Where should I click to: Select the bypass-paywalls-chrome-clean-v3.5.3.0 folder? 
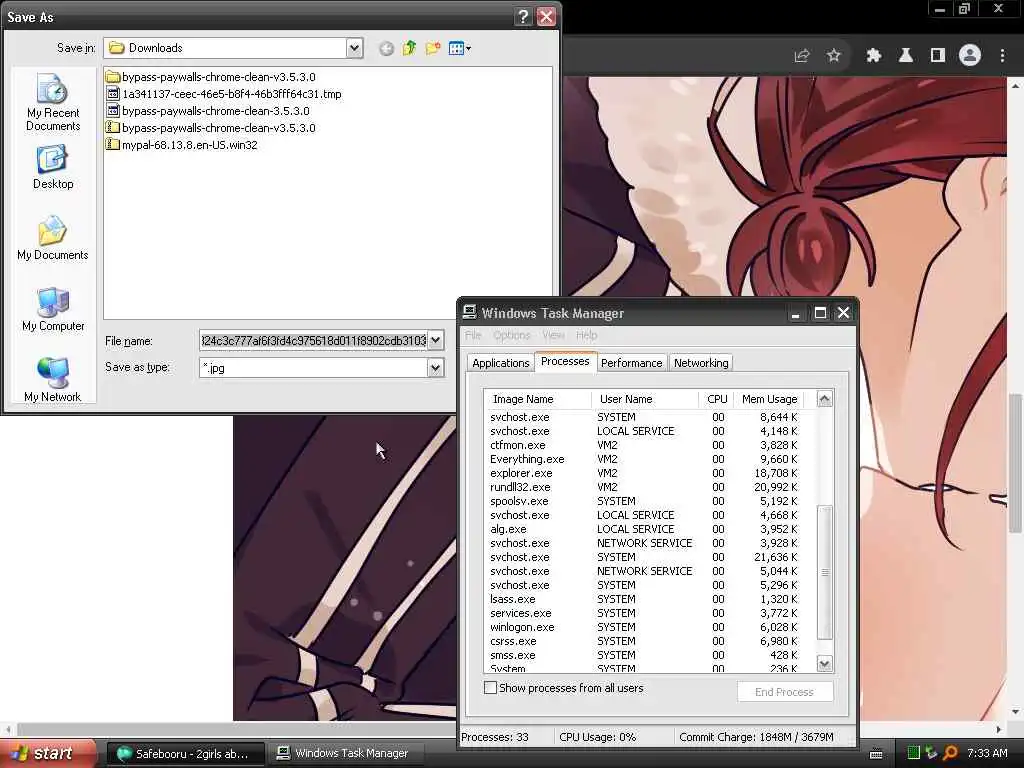point(211,77)
